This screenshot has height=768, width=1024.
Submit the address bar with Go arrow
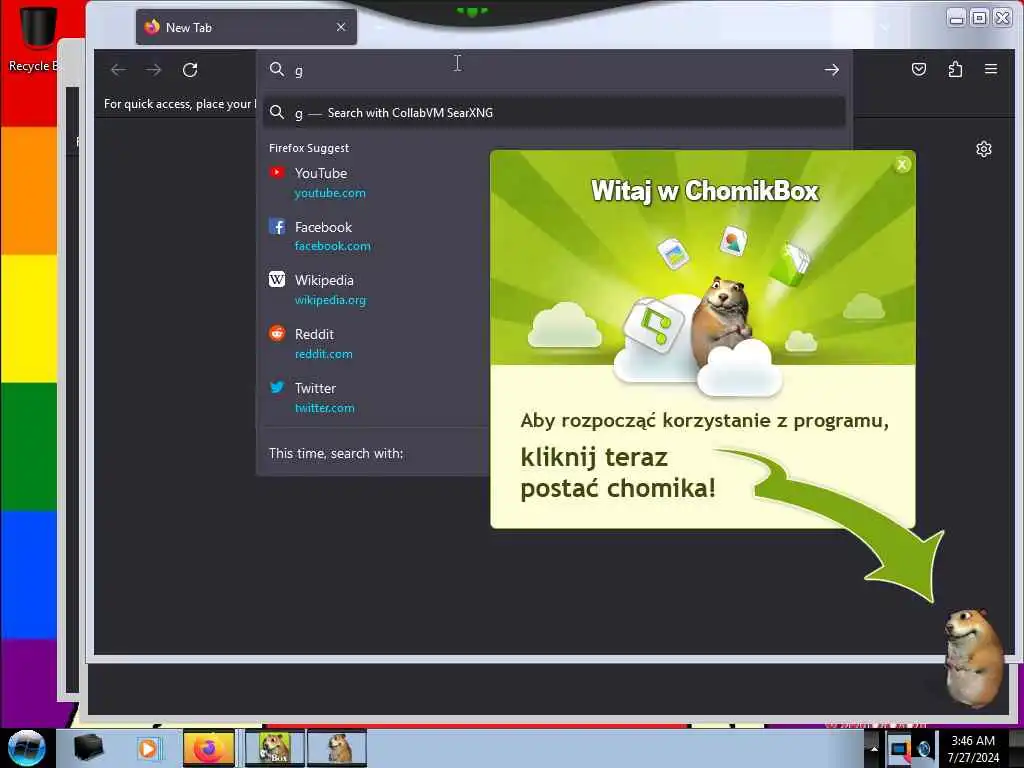pyautogui.click(x=831, y=70)
